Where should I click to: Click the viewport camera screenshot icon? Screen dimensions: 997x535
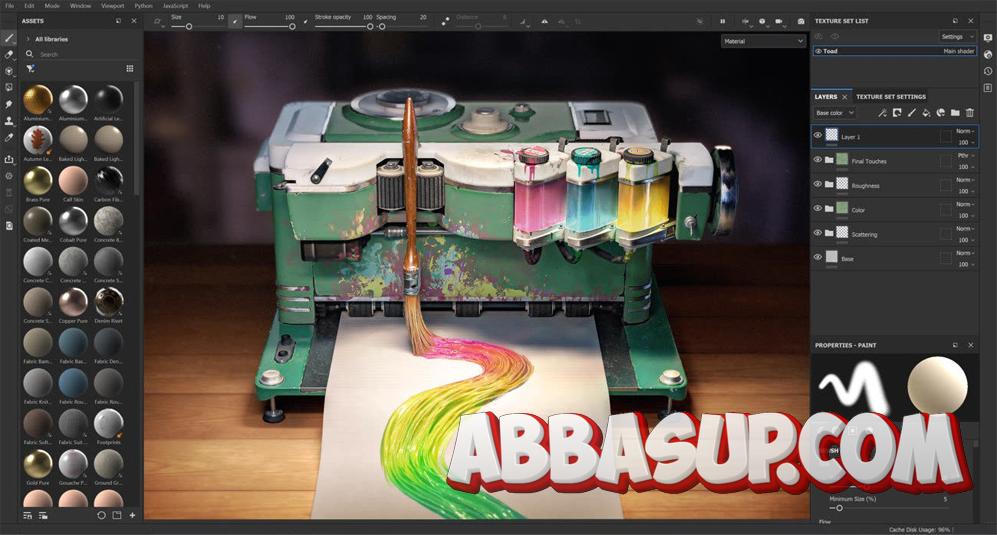pos(801,21)
